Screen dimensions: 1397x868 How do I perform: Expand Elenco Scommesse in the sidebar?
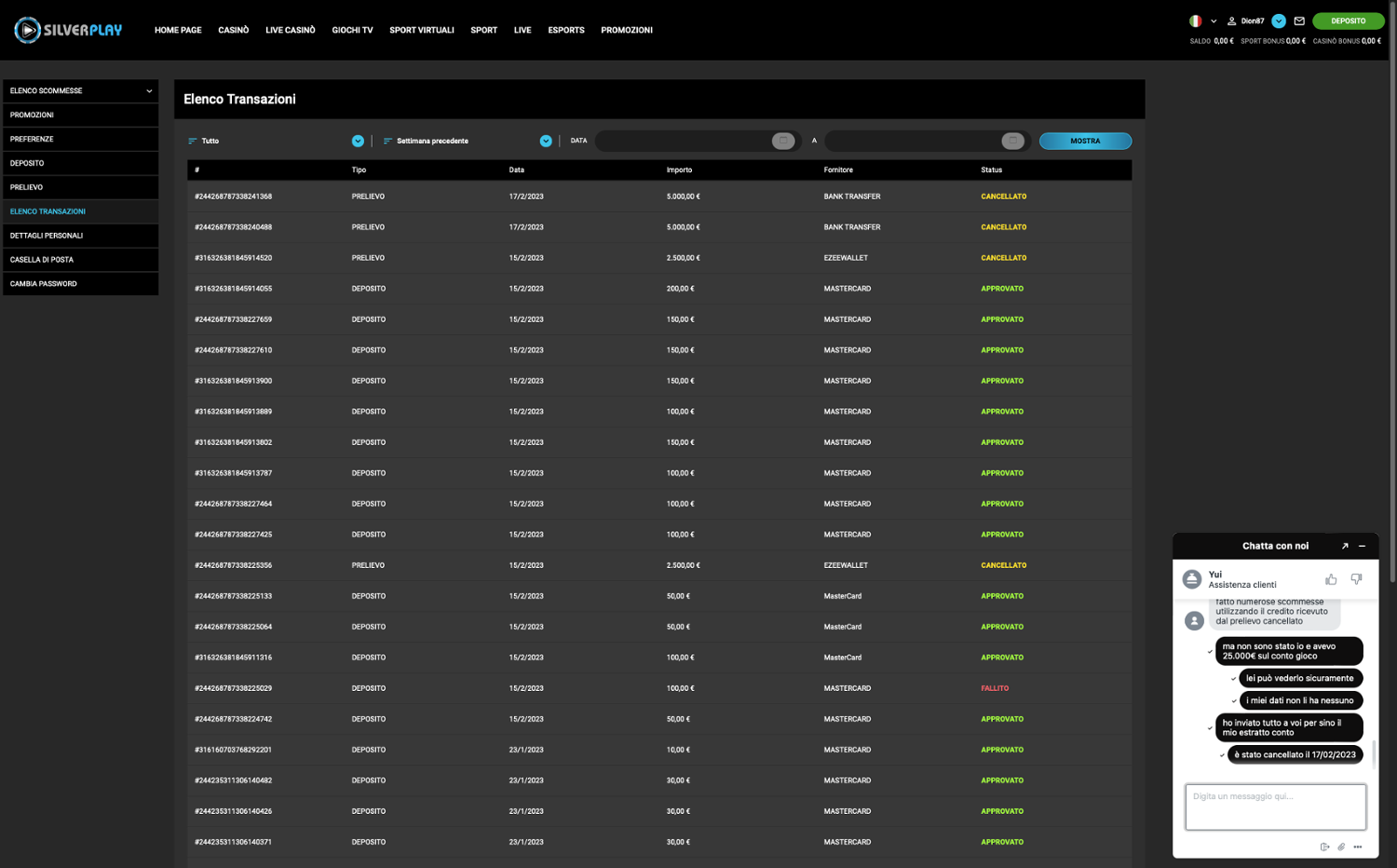tap(80, 90)
